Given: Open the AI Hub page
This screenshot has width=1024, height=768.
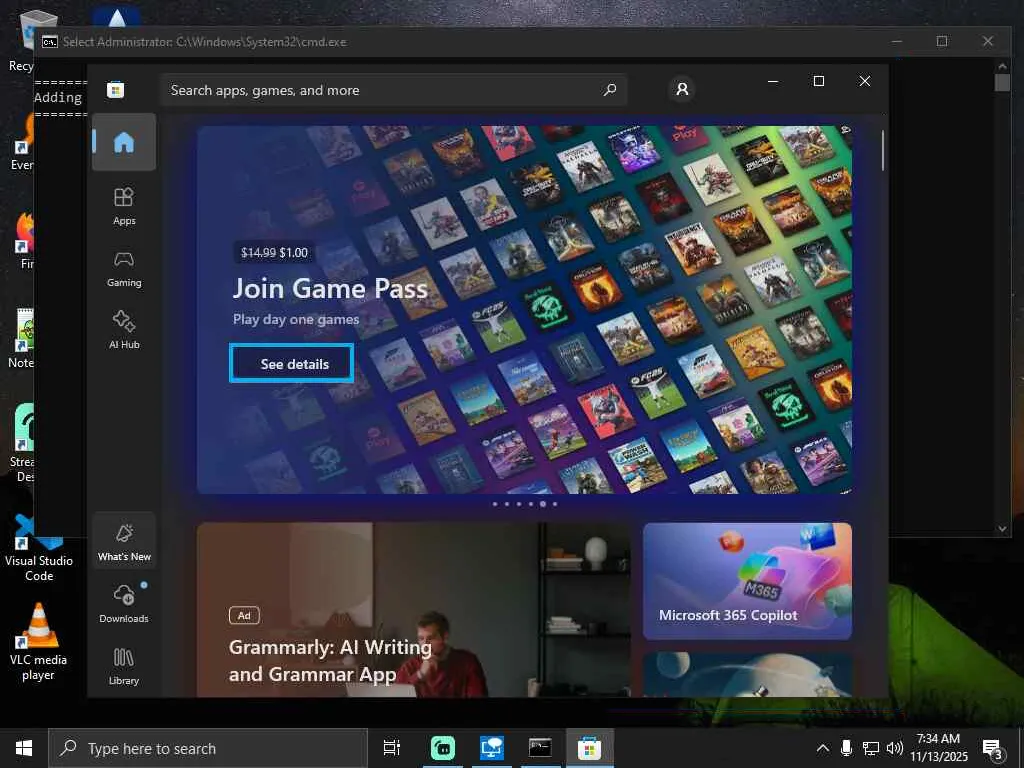Looking at the screenshot, I should point(123,330).
